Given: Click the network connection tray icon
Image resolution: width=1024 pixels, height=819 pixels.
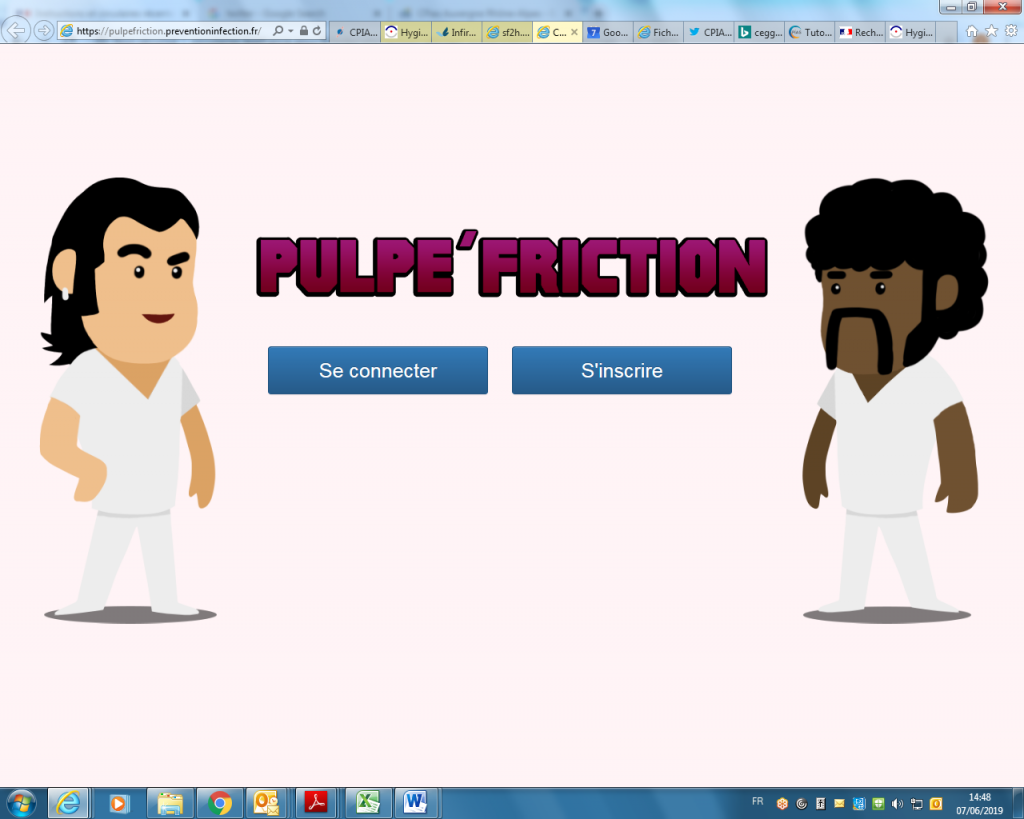Looking at the screenshot, I should pos(917,804).
